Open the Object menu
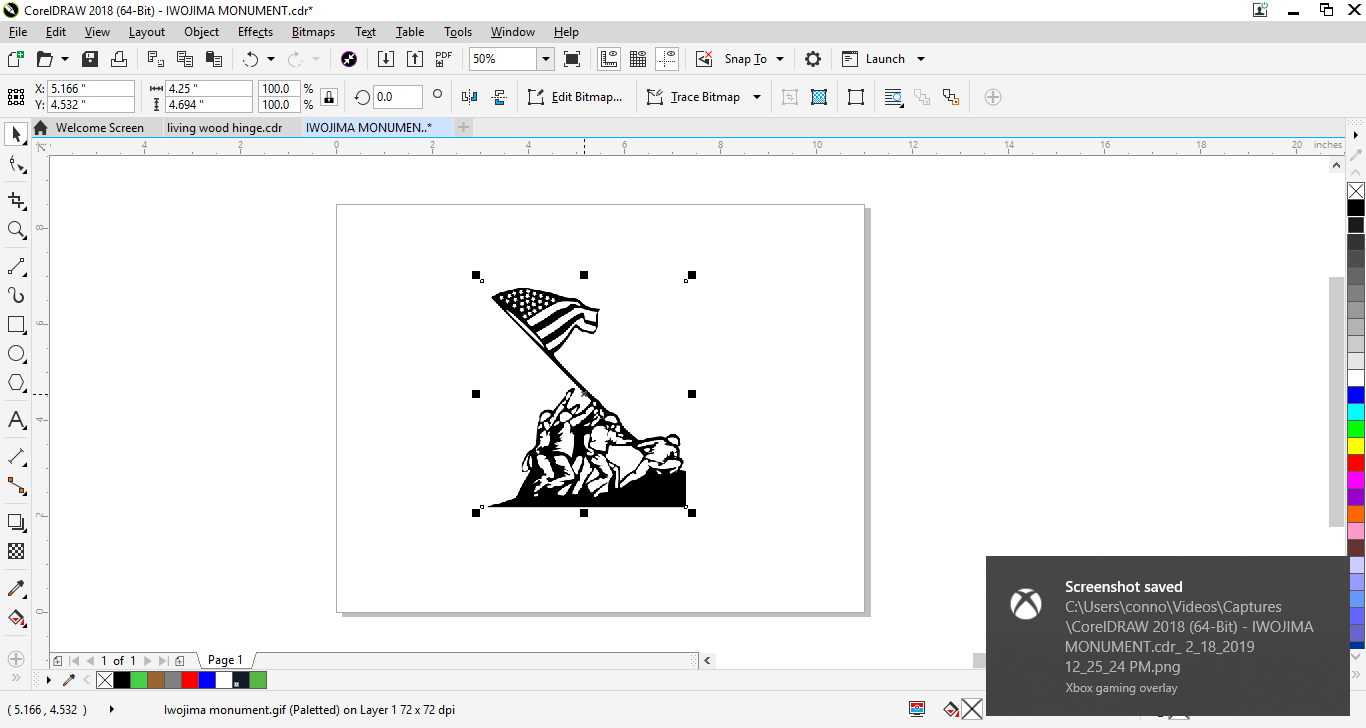 [201, 32]
